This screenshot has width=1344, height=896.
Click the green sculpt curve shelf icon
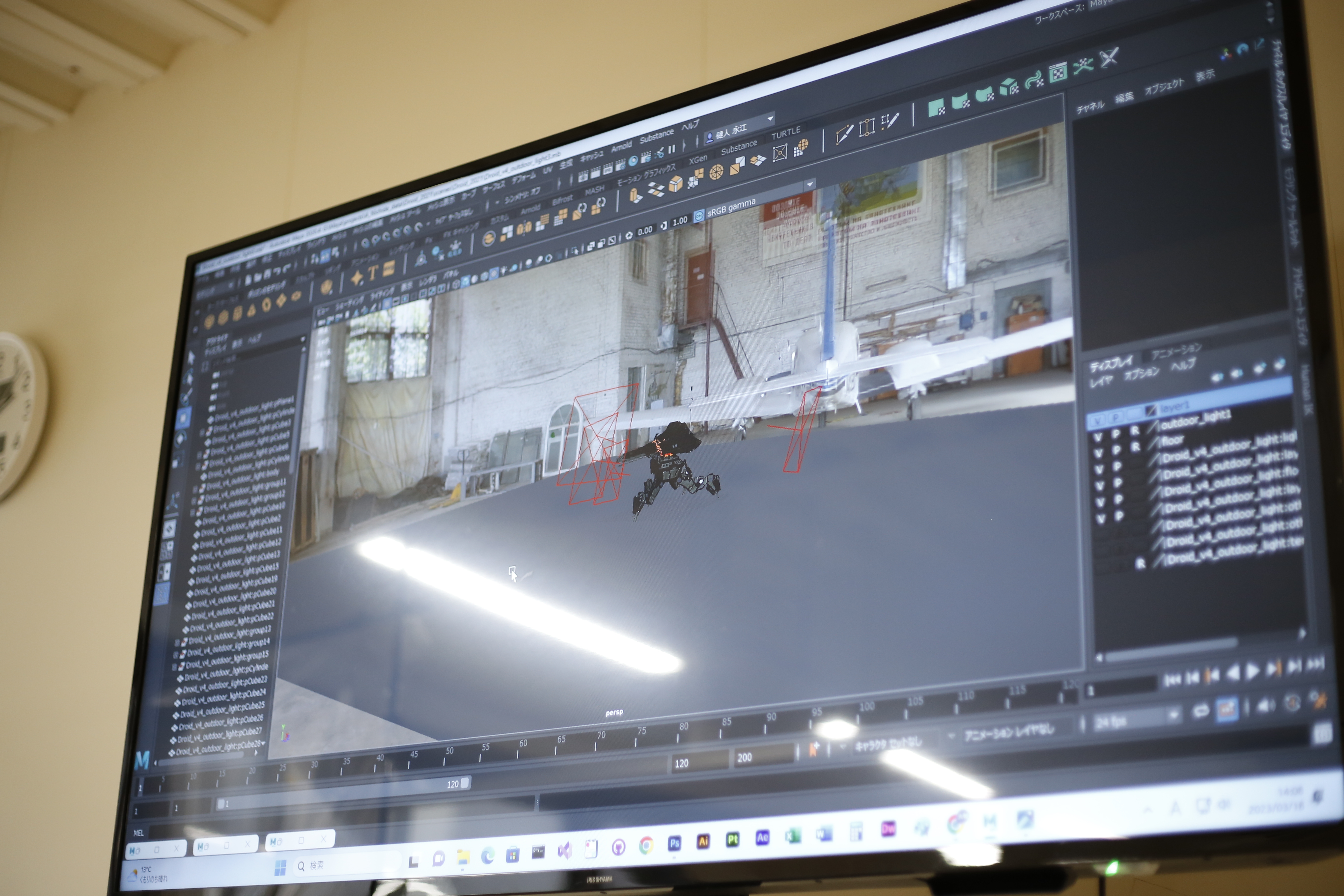(x=1034, y=81)
